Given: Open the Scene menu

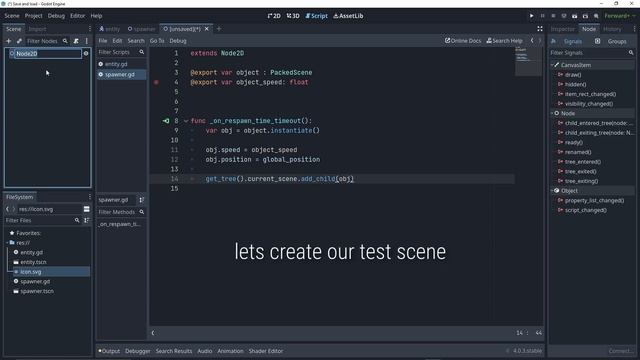Looking at the screenshot, I should pyautogui.click(x=12, y=16).
